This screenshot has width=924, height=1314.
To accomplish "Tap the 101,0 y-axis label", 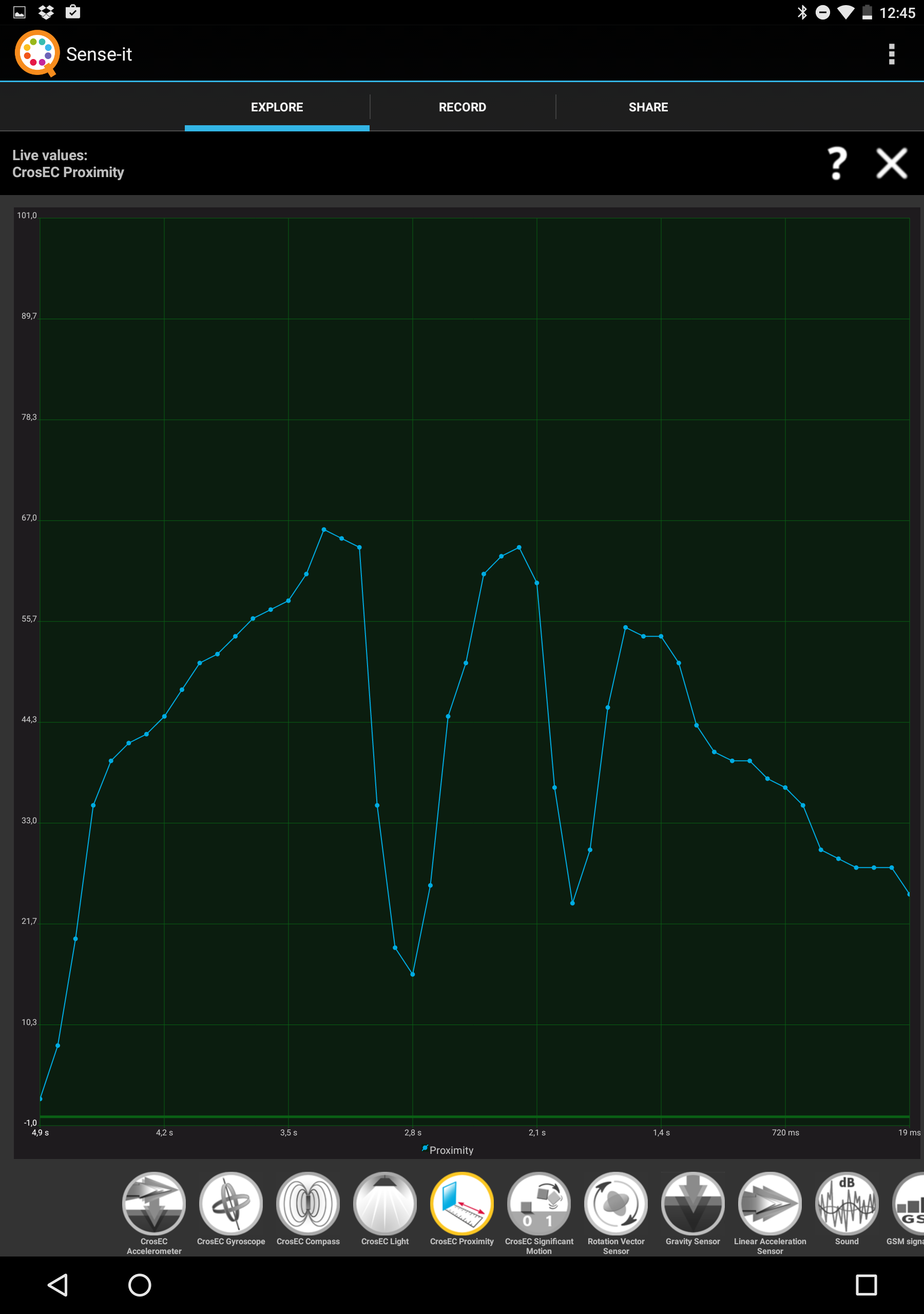I will [x=27, y=215].
